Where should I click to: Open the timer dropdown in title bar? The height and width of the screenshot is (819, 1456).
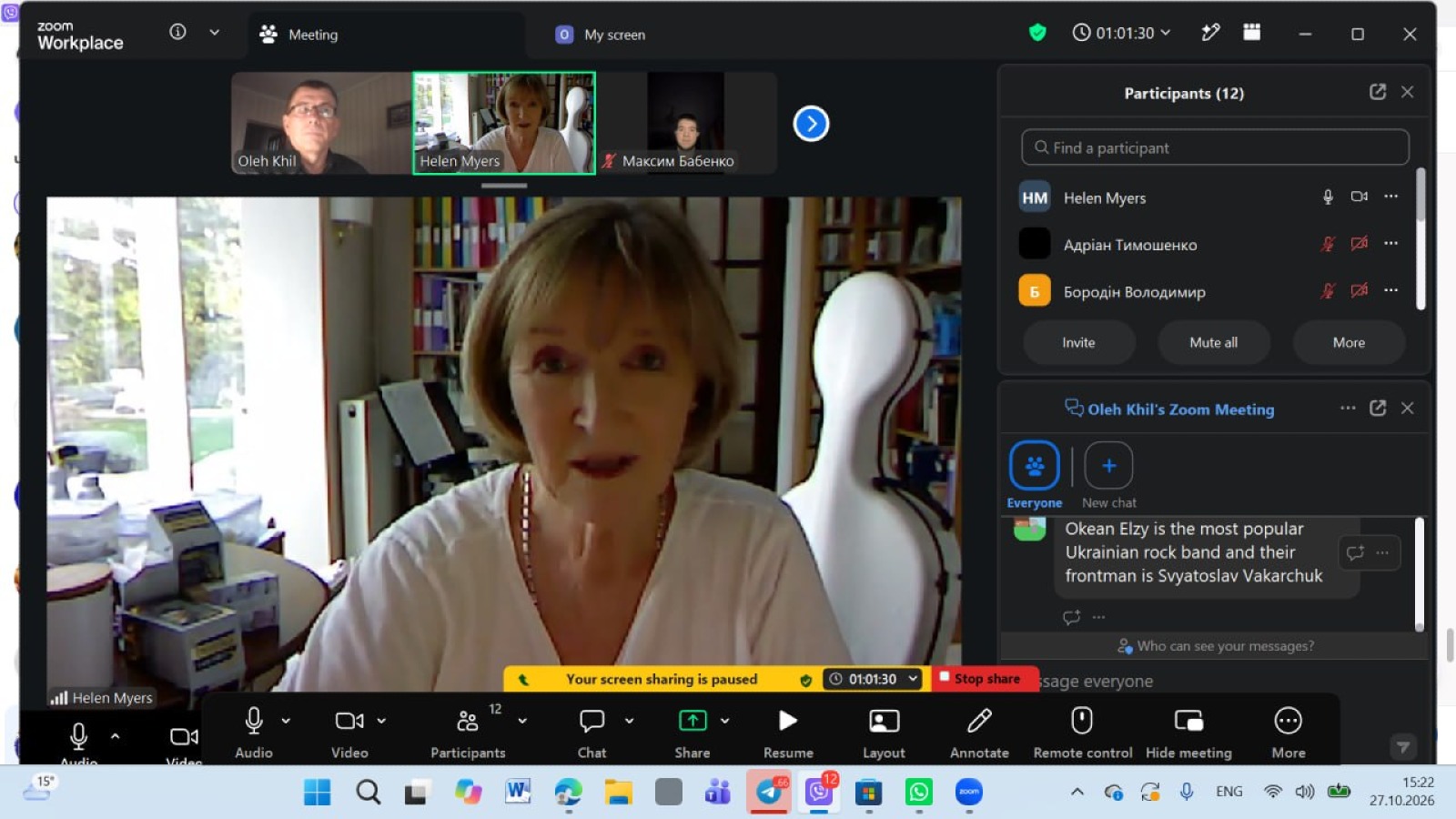click(1166, 33)
